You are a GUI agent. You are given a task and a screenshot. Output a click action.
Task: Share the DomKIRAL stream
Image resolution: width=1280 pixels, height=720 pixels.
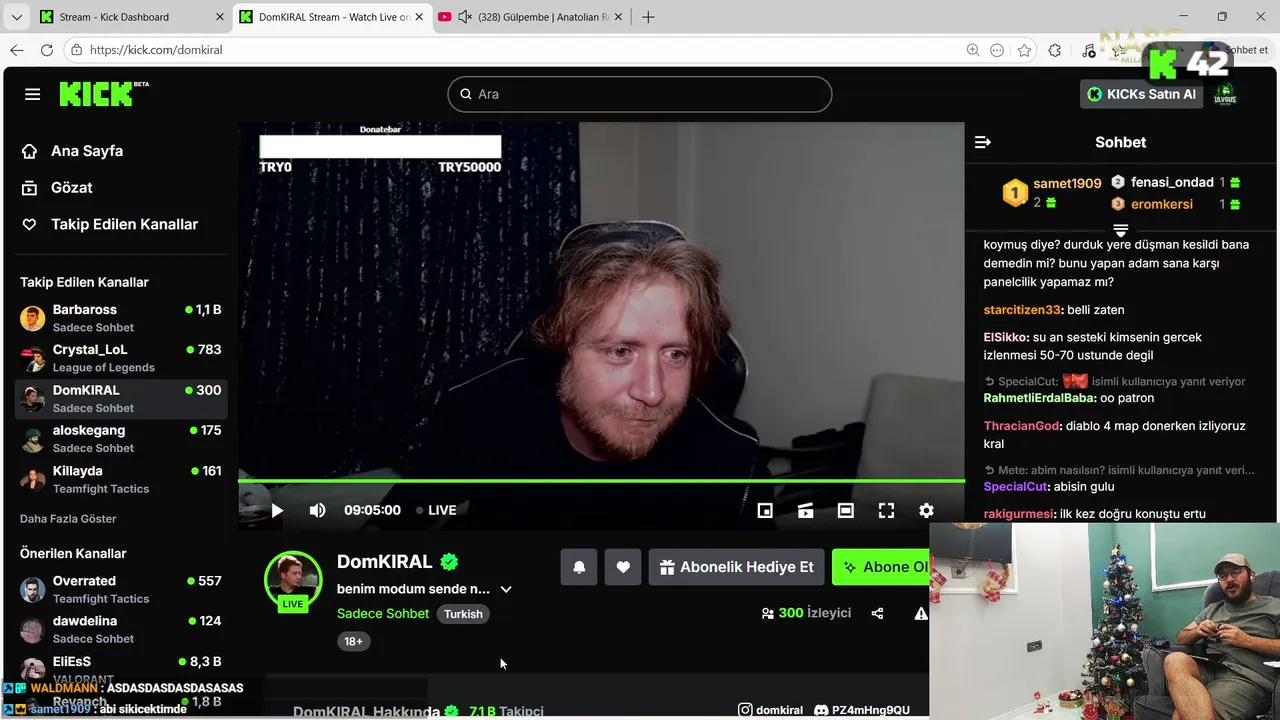(x=877, y=613)
